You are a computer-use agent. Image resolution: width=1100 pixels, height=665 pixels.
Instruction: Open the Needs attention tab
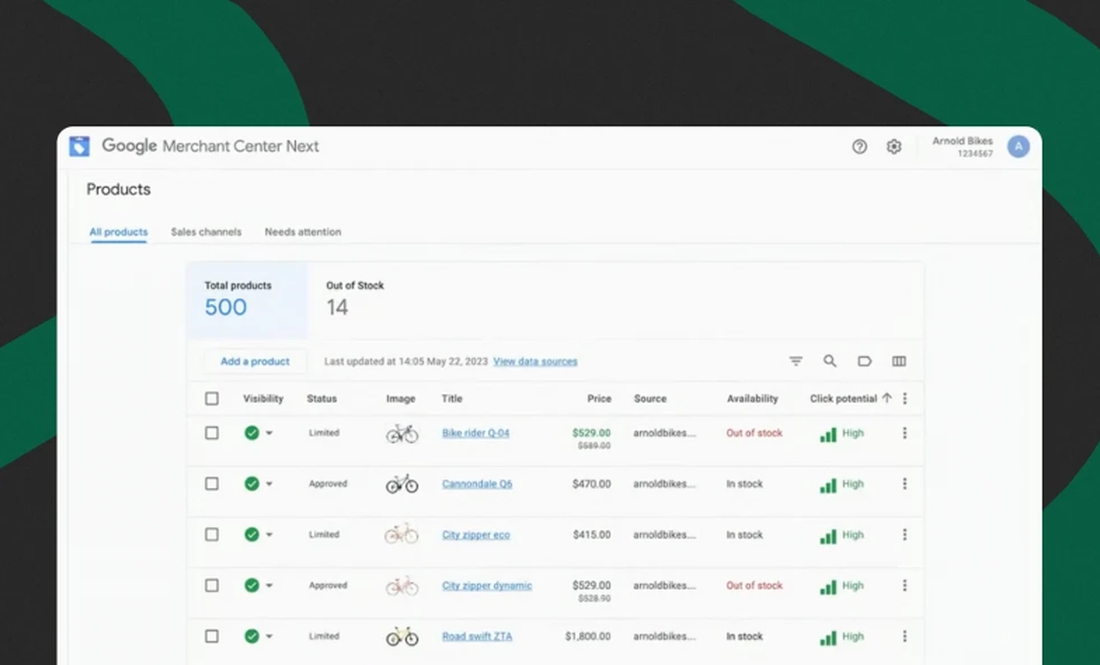tap(302, 231)
